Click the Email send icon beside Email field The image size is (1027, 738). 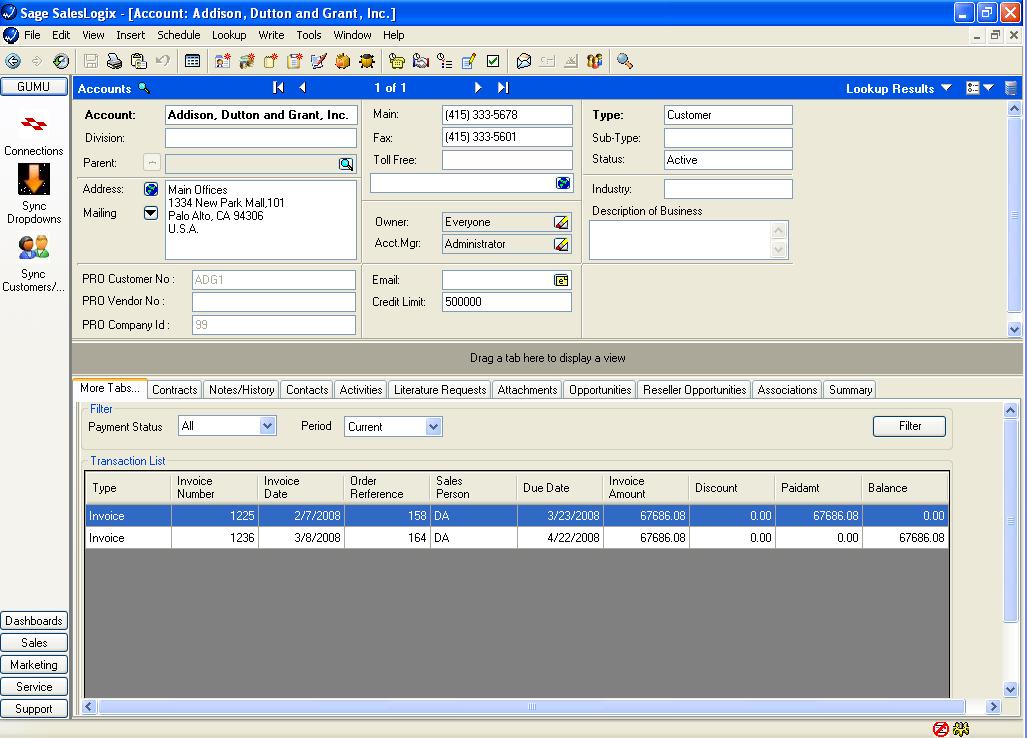click(x=561, y=280)
